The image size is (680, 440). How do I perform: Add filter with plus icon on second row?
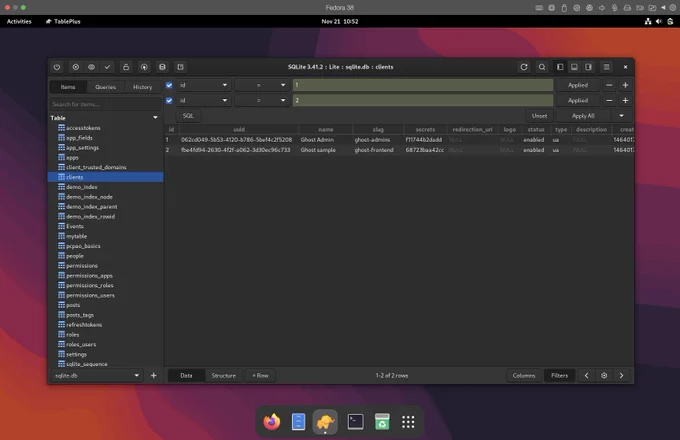tap(625, 101)
